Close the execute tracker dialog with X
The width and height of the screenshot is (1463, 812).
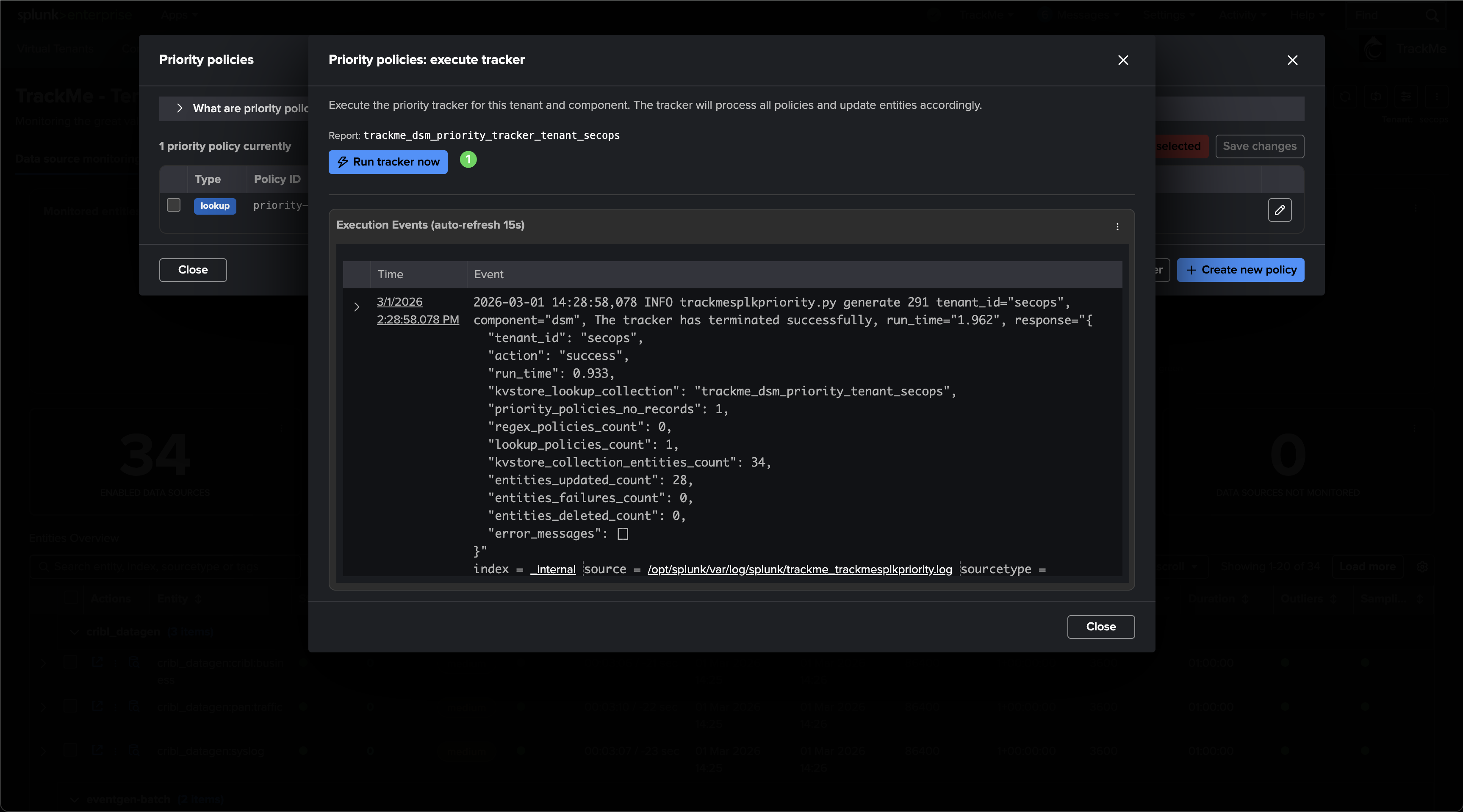(1123, 60)
